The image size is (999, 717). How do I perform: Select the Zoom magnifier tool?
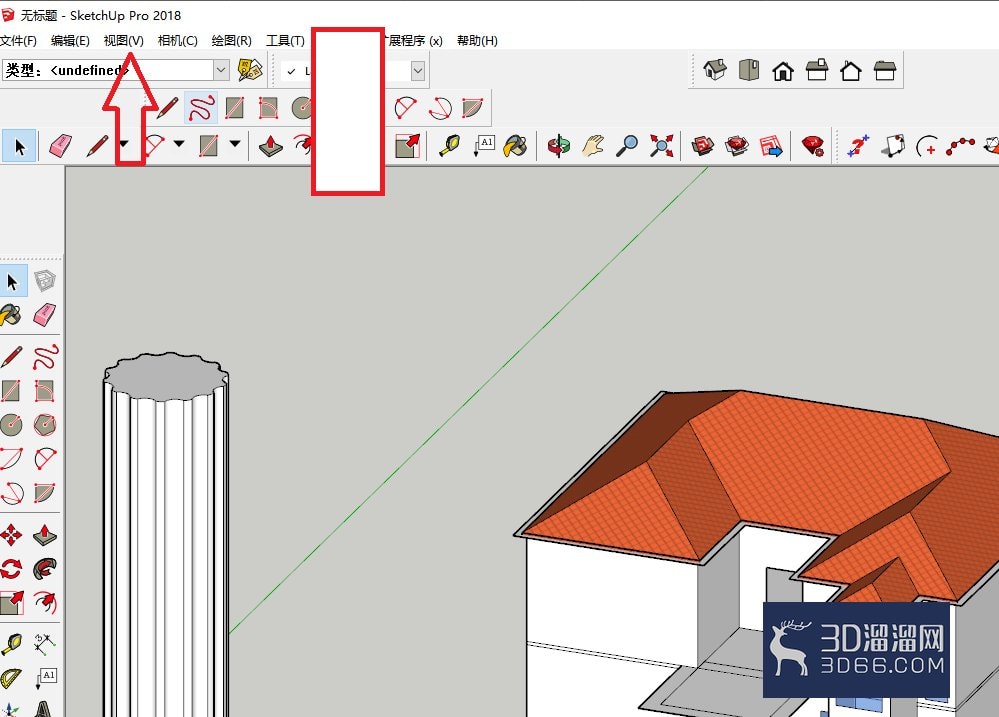[627, 146]
